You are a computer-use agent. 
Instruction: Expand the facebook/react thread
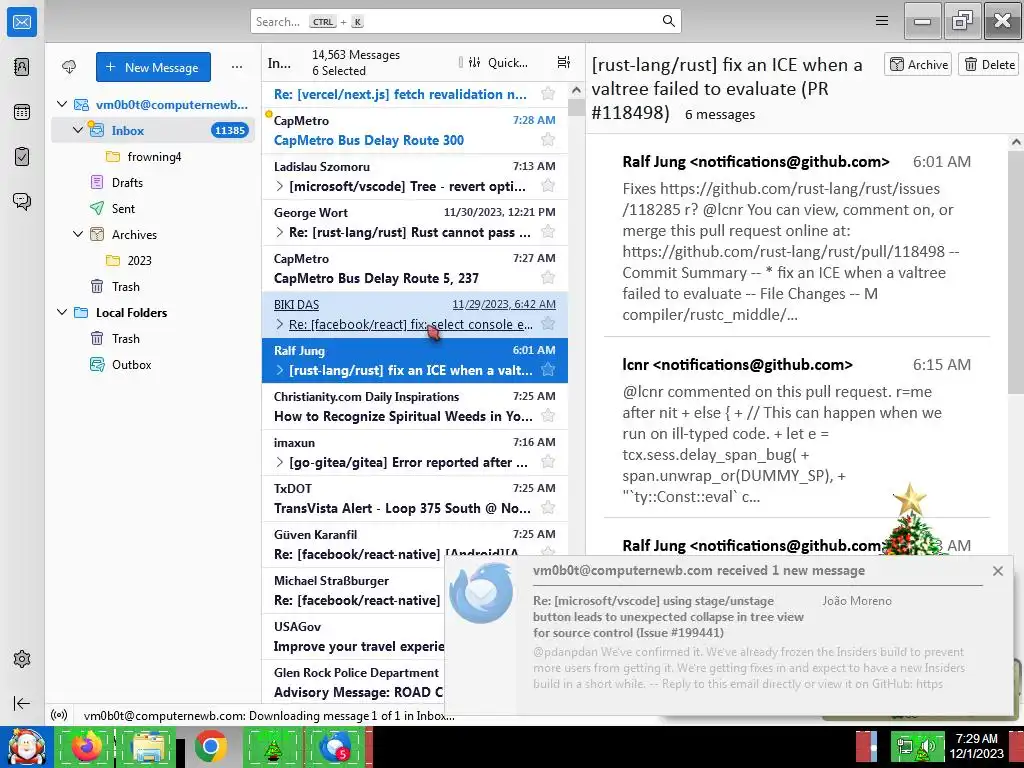[280, 324]
